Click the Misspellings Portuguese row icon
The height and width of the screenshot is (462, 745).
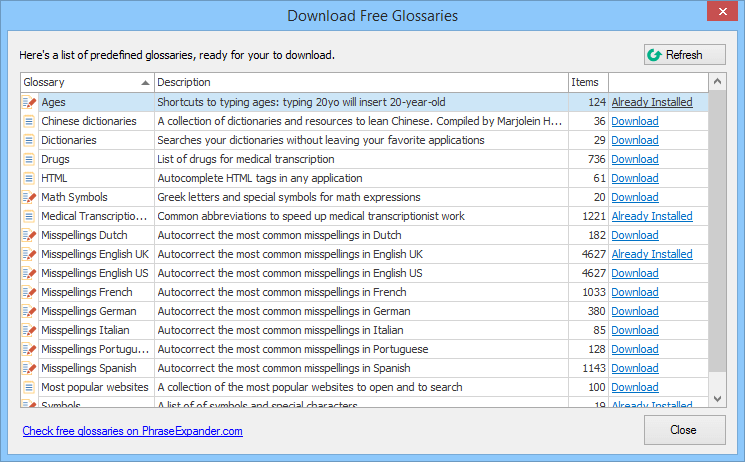[29, 349]
